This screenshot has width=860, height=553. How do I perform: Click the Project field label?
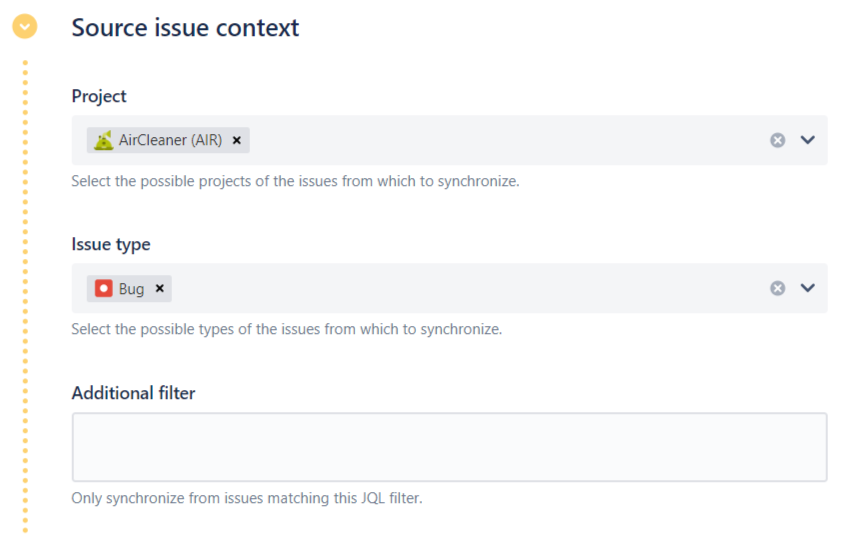99,96
